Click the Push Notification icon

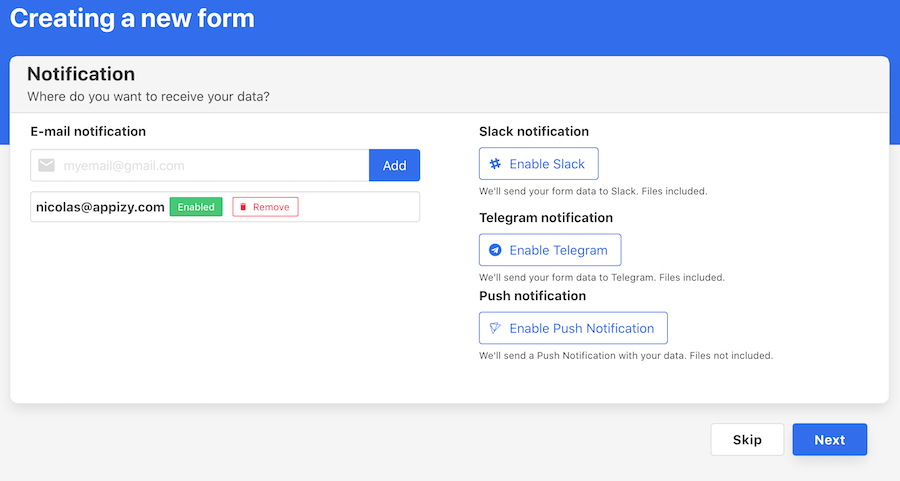pos(495,328)
